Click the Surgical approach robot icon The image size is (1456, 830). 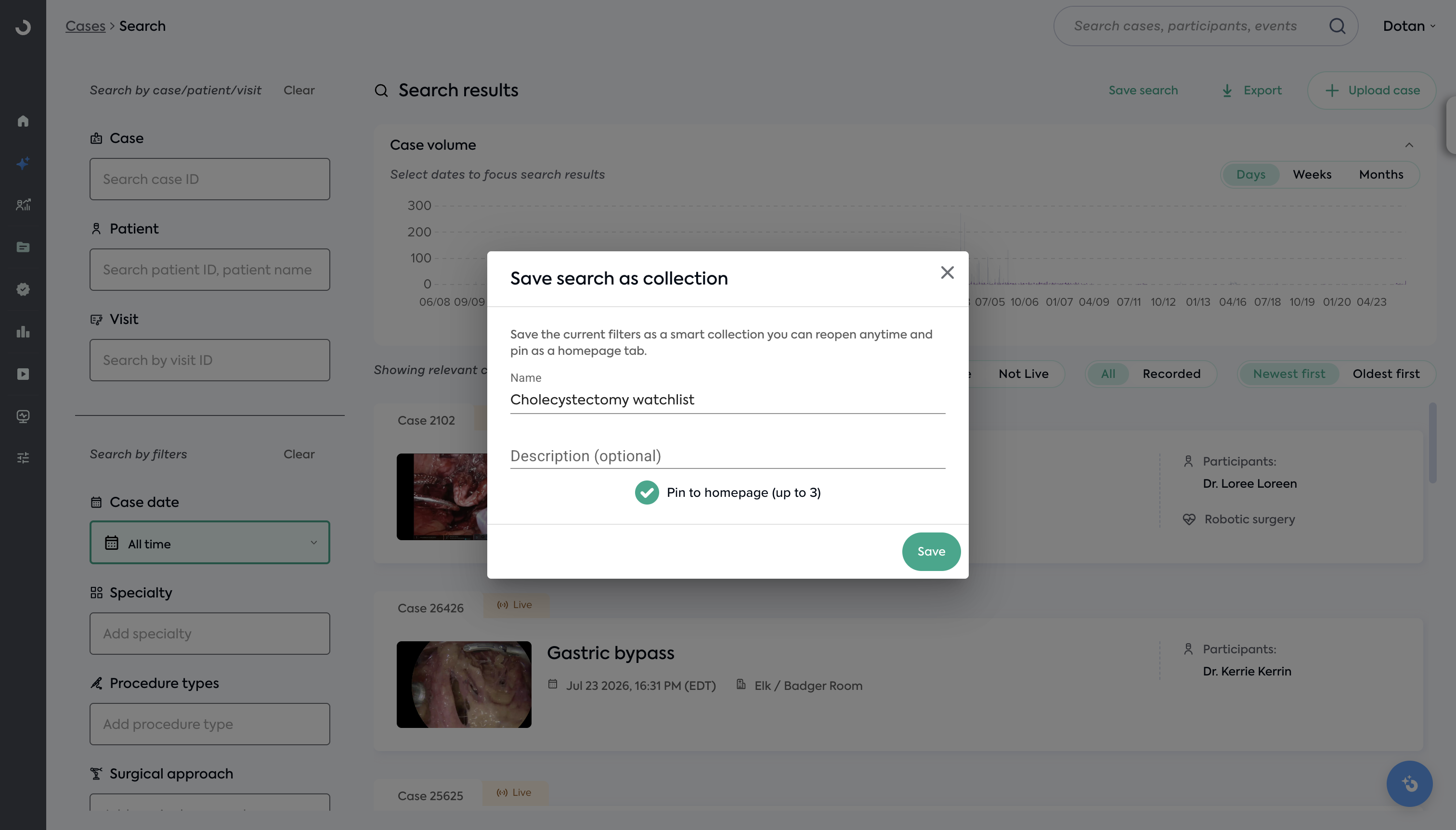[96, 774]
